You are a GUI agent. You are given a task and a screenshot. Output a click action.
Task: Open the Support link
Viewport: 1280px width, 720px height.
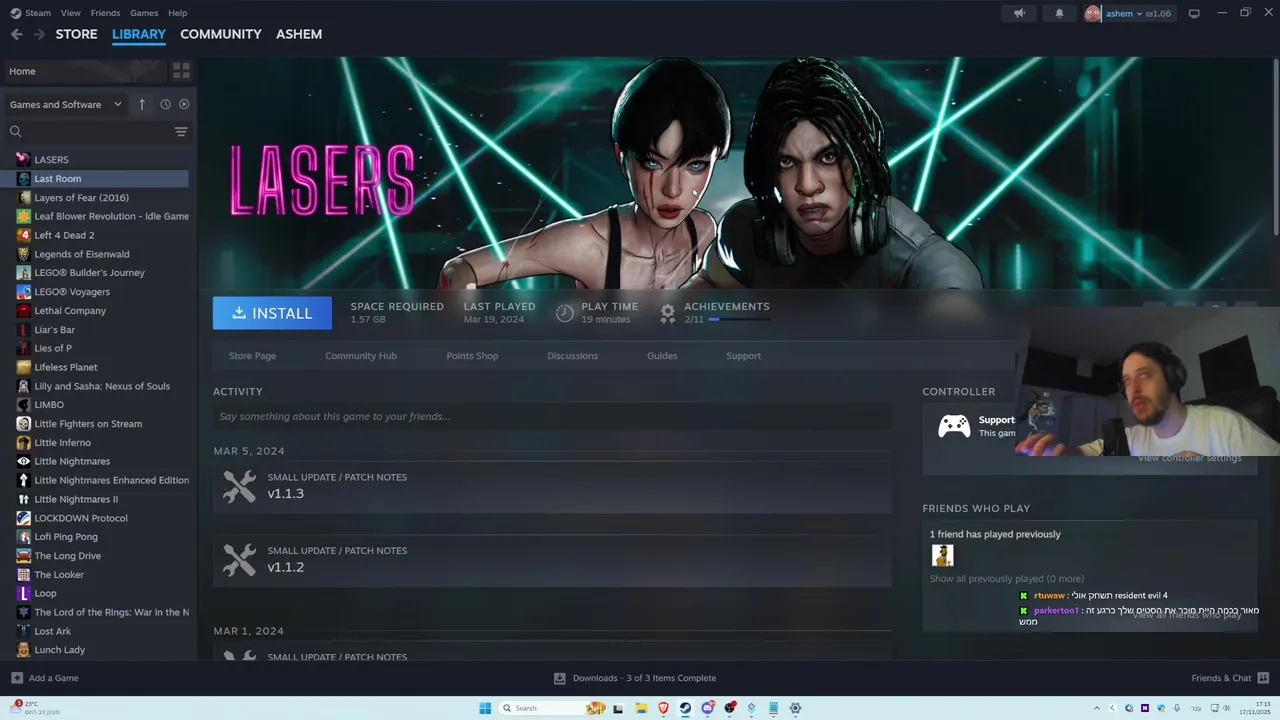click(743, 356)
